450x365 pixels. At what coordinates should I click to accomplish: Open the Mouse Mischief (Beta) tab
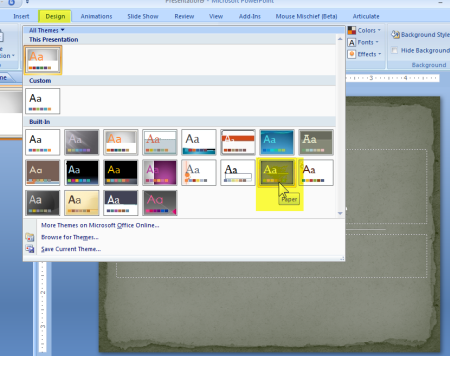click(306, 16)
